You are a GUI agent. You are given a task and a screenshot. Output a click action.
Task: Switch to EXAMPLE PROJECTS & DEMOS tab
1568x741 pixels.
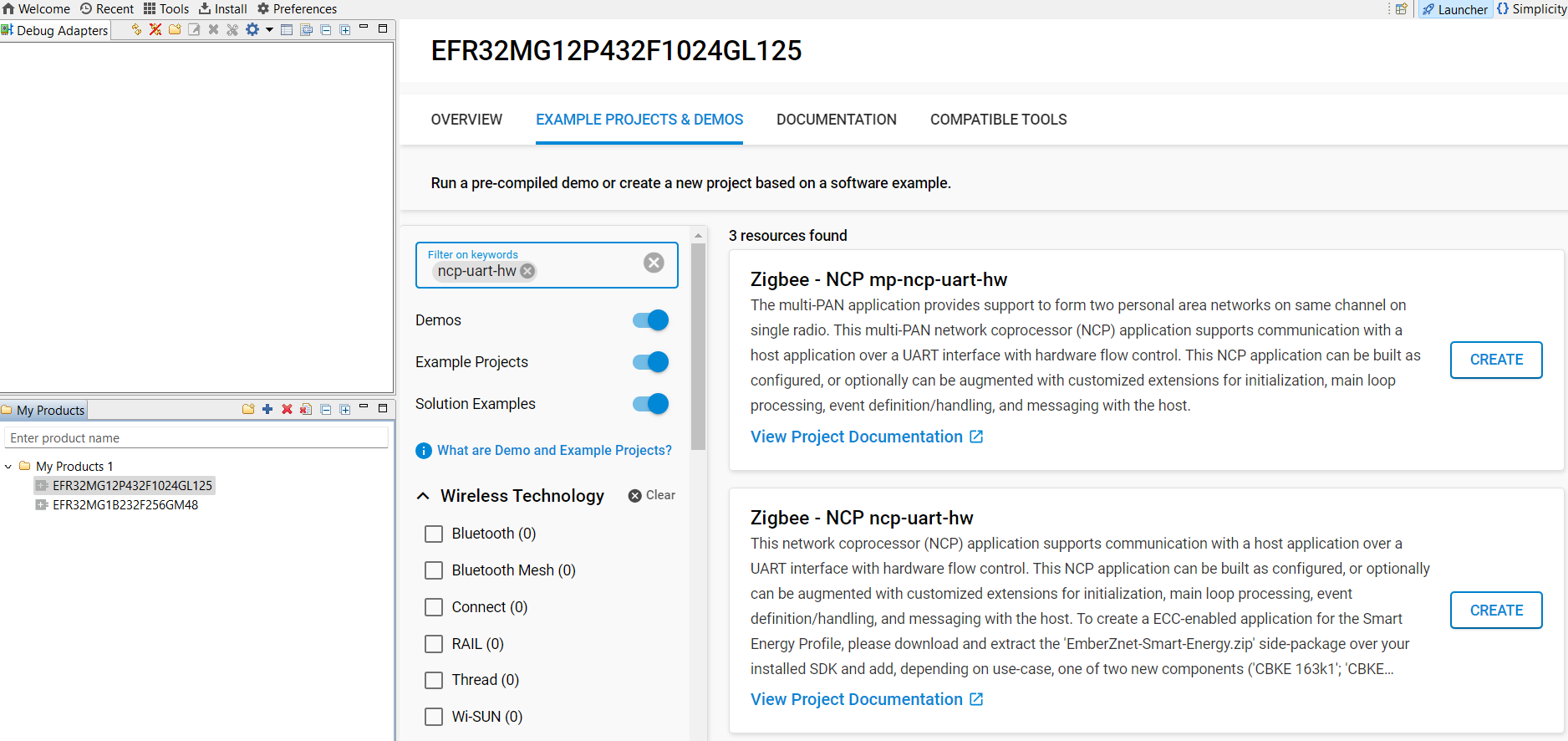click(x=639, y=120)
